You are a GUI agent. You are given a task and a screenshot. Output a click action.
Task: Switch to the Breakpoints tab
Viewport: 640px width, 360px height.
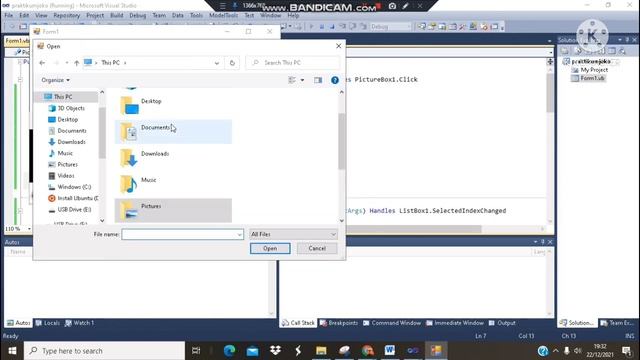click(339, 323)
